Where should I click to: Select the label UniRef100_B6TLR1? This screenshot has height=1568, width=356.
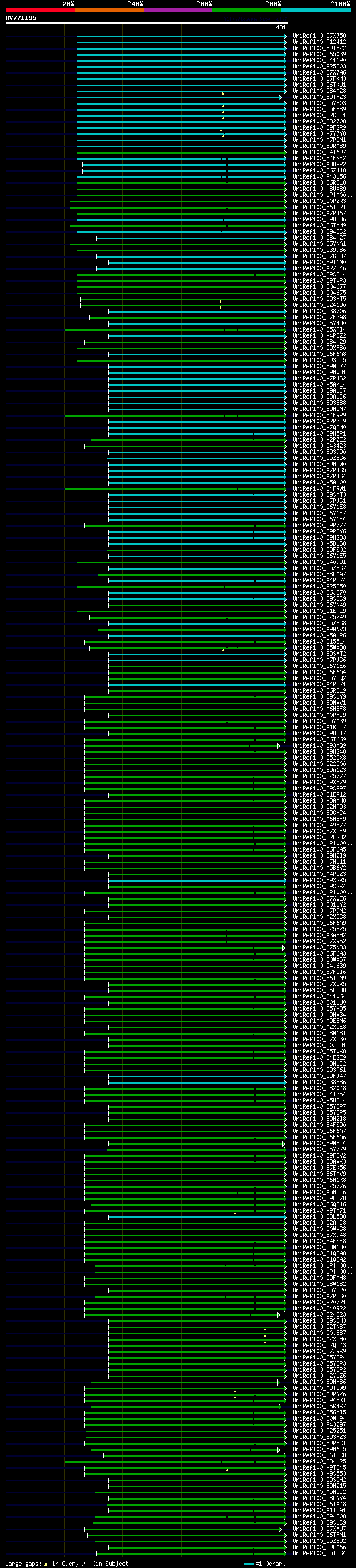pos(319,207)
